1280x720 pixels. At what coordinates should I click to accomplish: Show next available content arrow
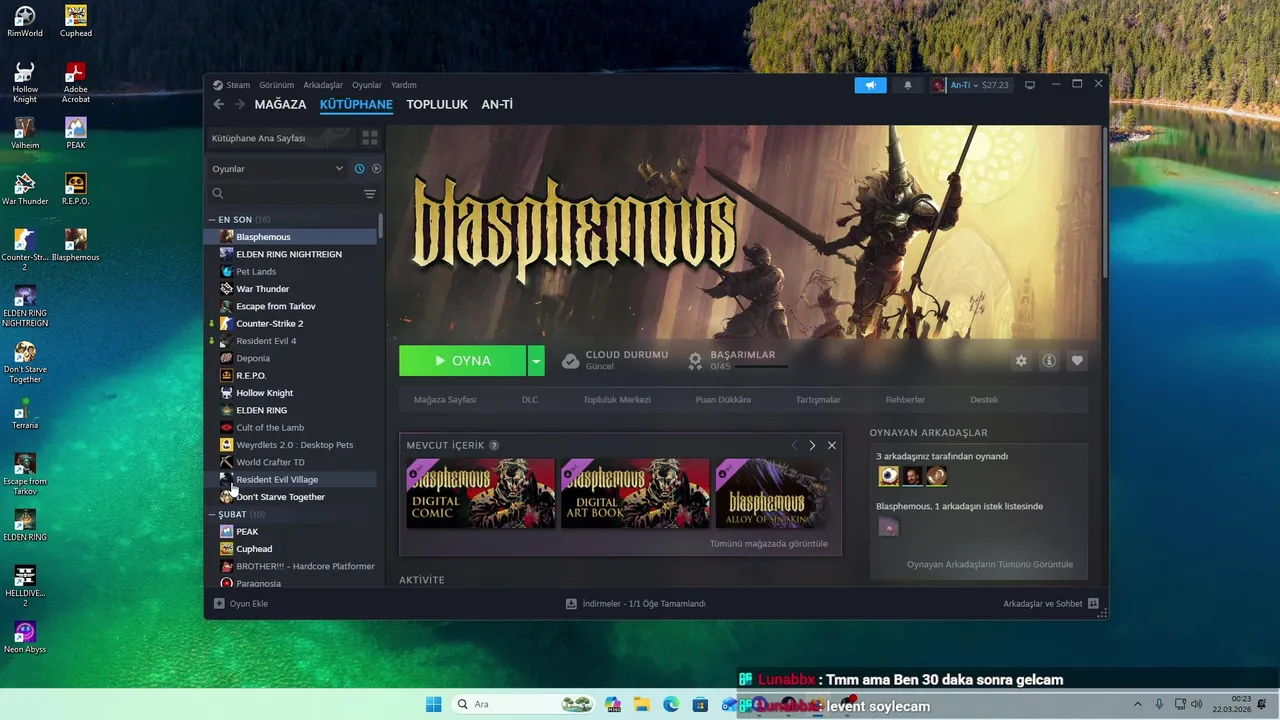tap(812, 445)
